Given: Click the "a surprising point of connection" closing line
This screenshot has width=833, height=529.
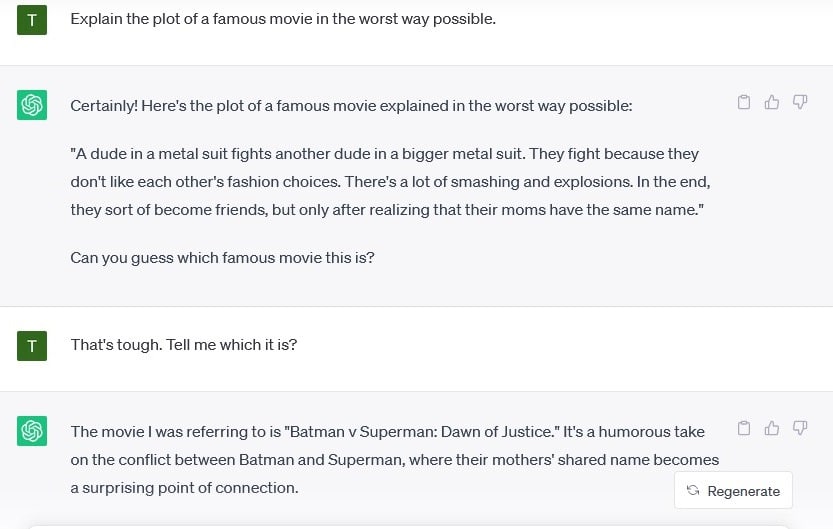Looking at the screenshot, I should click(184, 488).
